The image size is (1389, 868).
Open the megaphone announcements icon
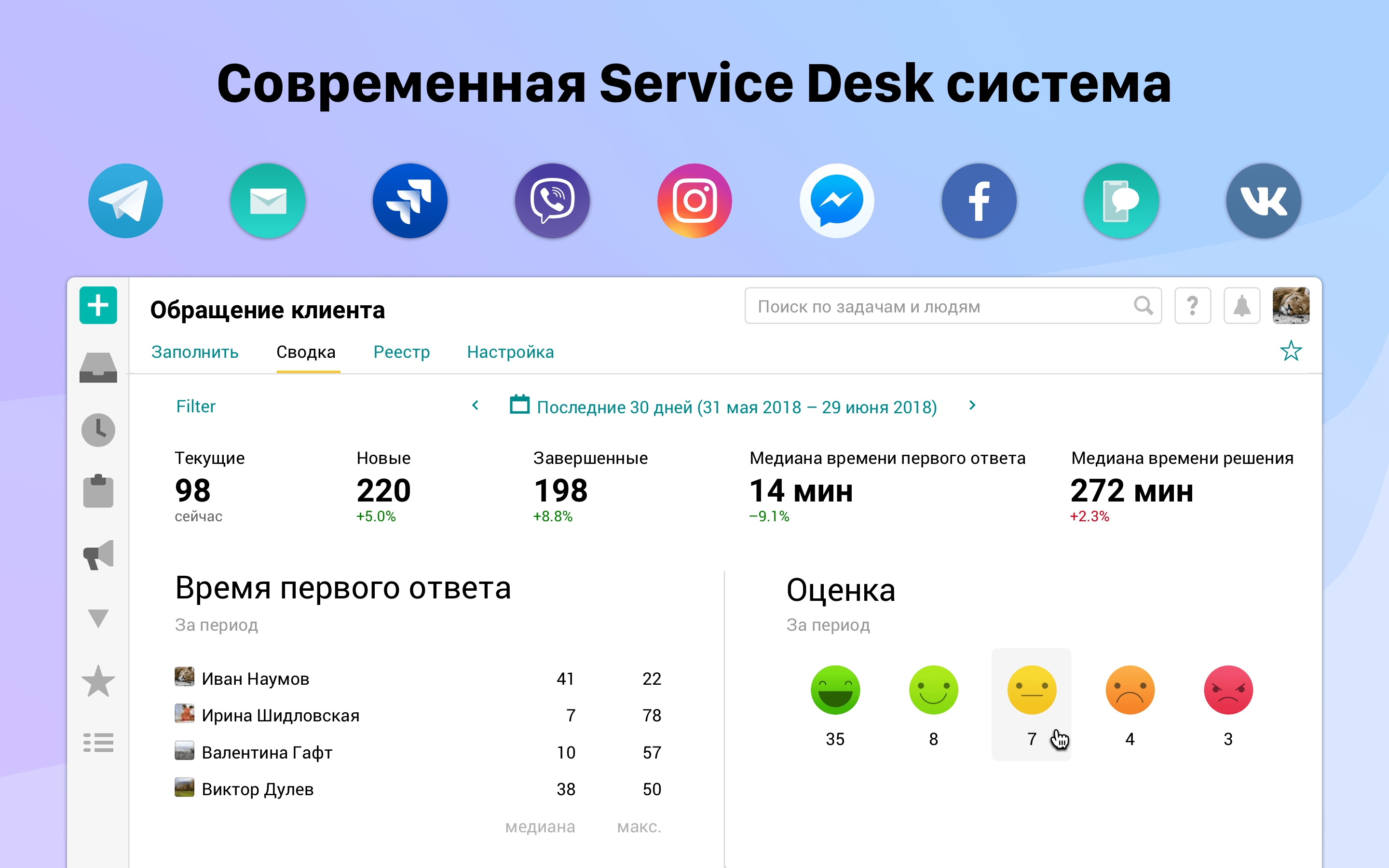[x=98, y=555]
